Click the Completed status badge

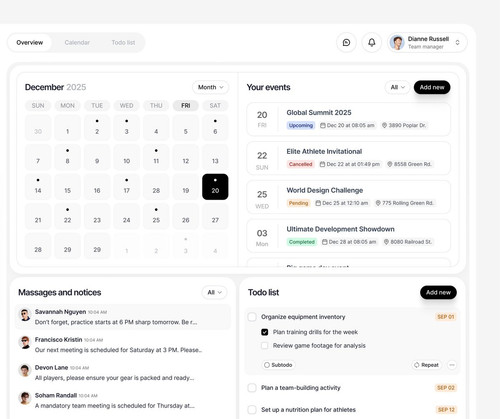(301, 242)
